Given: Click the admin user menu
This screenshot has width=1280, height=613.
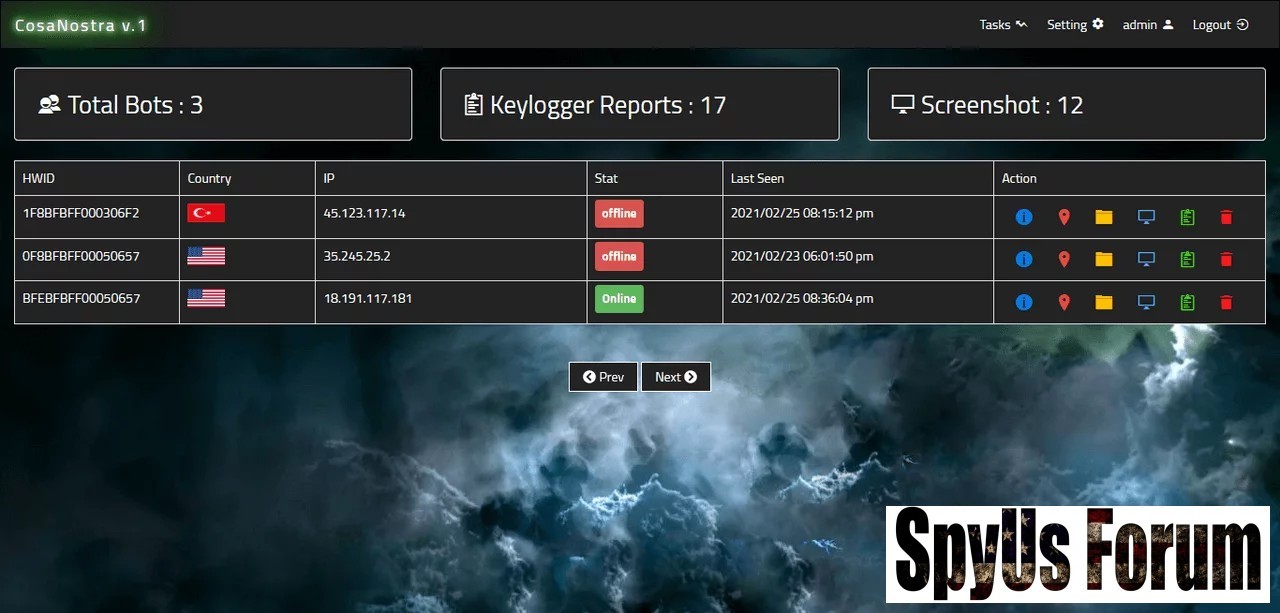Looking at the screenshot, I should pos(1147,25).
